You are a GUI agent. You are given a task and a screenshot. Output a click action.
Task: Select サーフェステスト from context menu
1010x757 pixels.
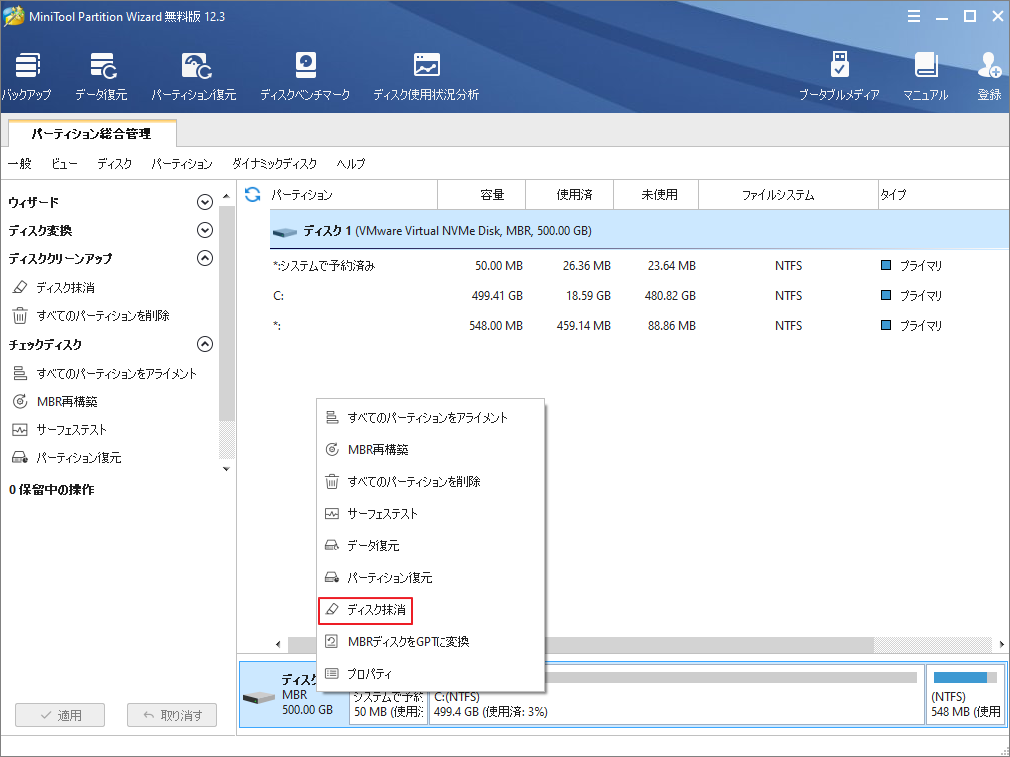click(x=430, y=514)
